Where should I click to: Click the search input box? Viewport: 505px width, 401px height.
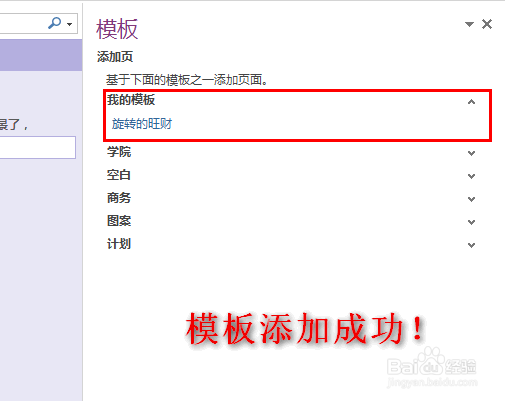[x=39, y=23]
